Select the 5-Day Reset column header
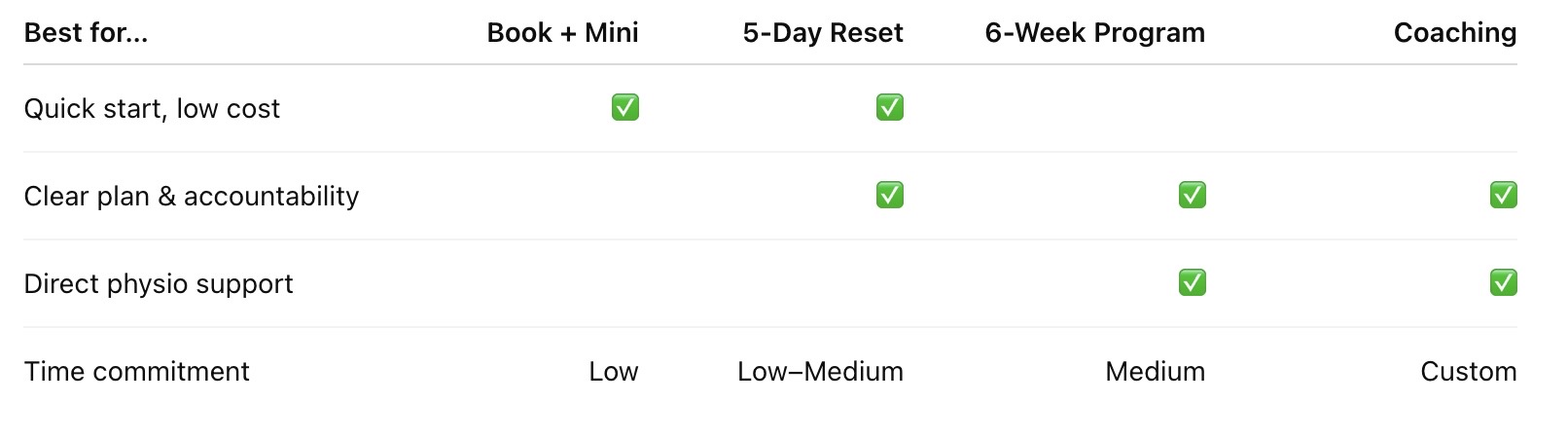This screenshot has height=440, width=1568. (x=822, y=33)
